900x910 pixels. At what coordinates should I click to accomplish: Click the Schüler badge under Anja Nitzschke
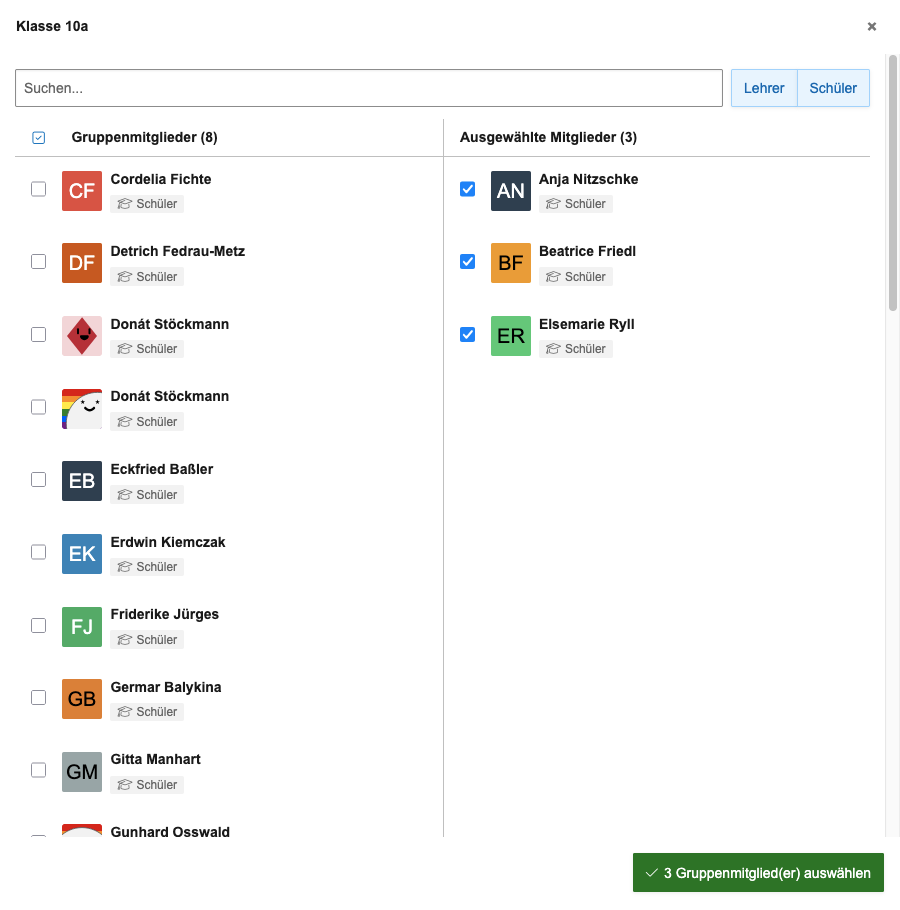click(576, 204)
